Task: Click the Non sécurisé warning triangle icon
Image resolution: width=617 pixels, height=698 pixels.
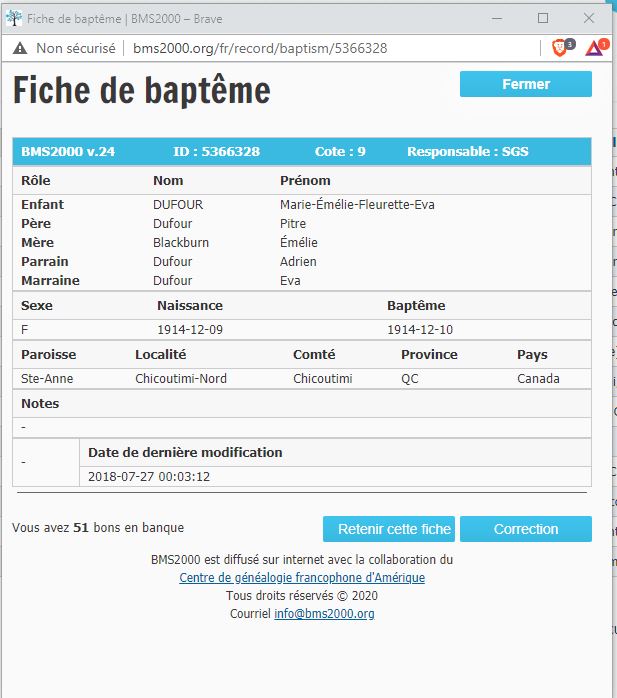Action: (x=20, y=48)
